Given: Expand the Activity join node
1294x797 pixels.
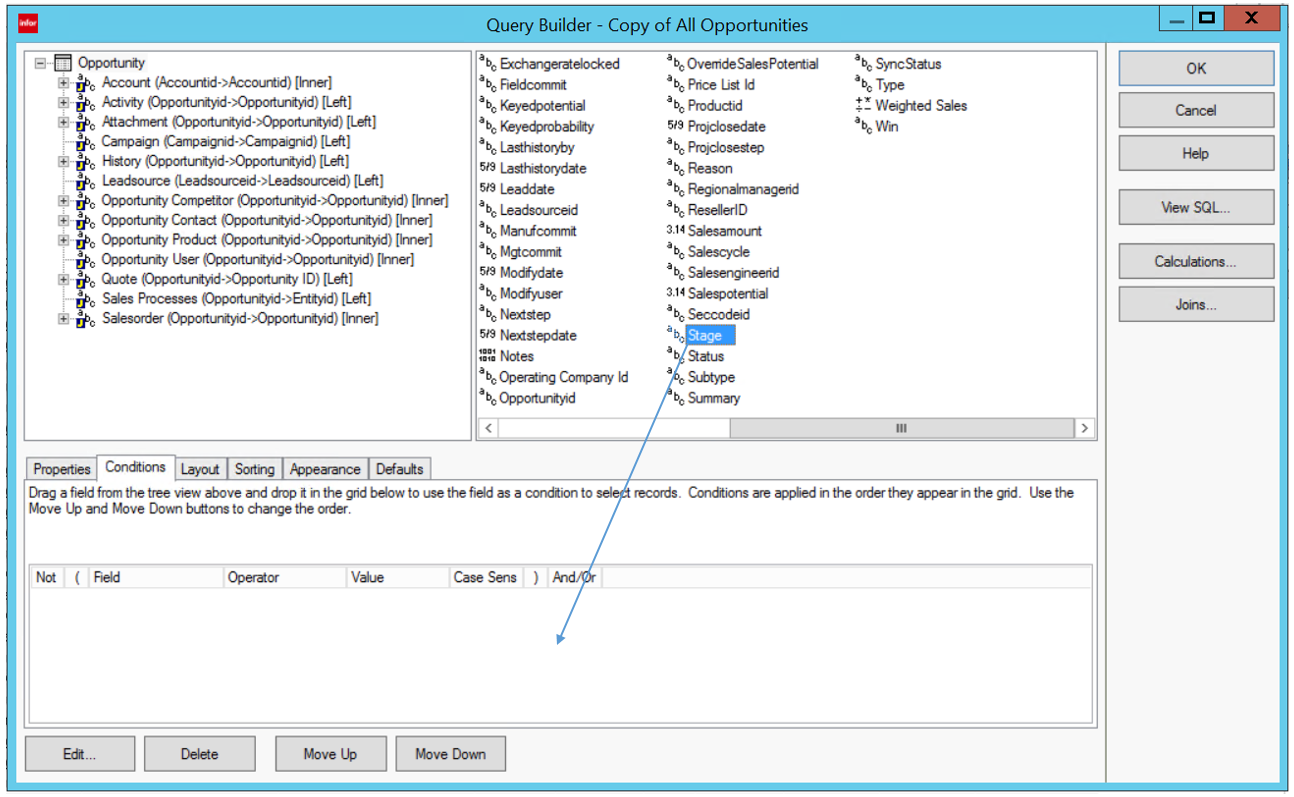Looking at the screenshot, I should (64, 102).
